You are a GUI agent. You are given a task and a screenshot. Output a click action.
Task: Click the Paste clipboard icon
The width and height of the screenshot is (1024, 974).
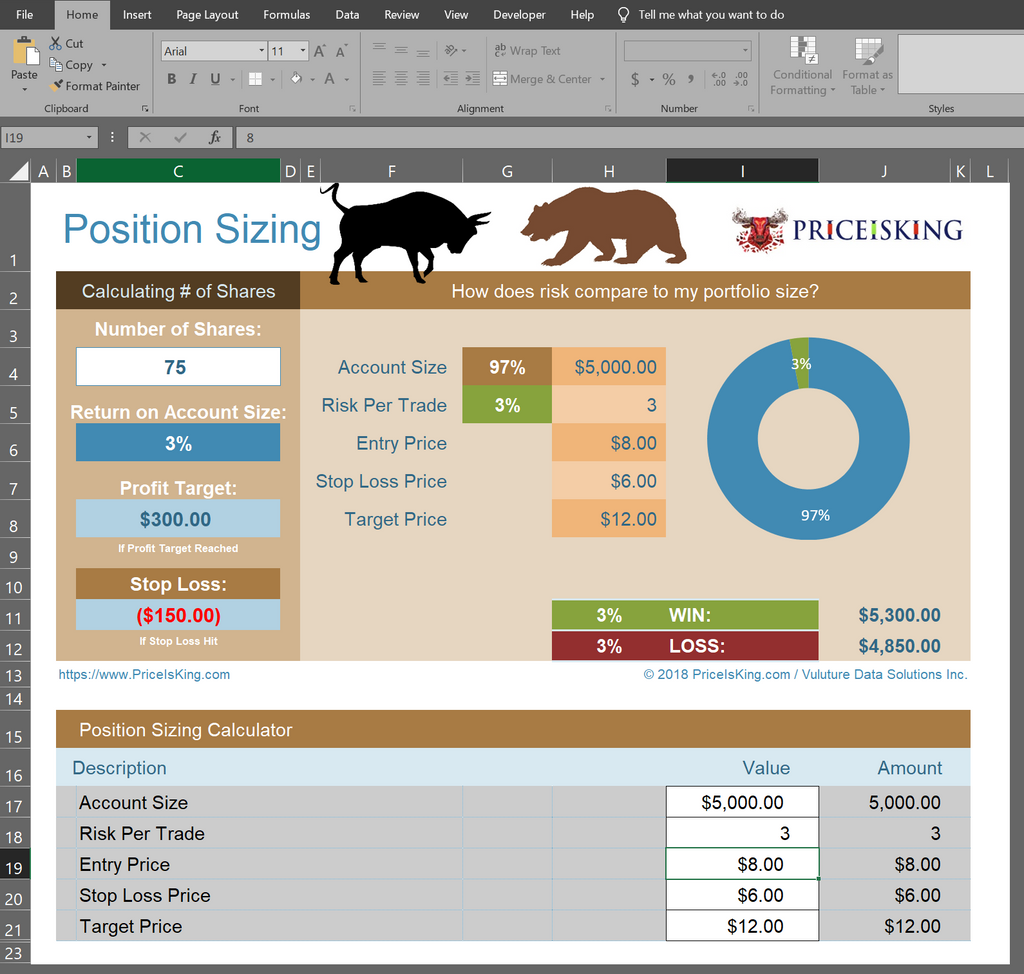click(25, 51)
